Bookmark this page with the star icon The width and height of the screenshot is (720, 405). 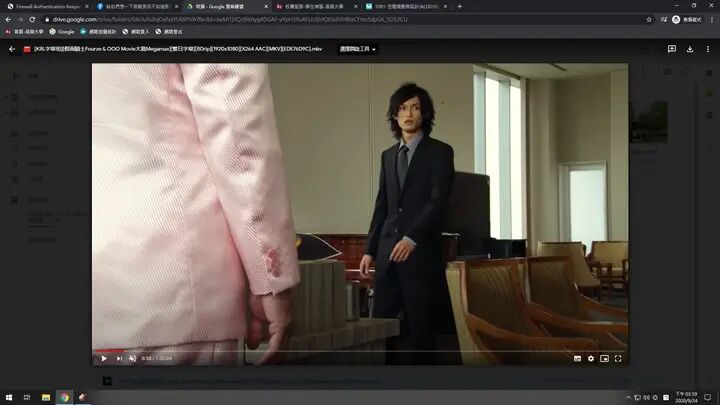[x=649, y=19]
